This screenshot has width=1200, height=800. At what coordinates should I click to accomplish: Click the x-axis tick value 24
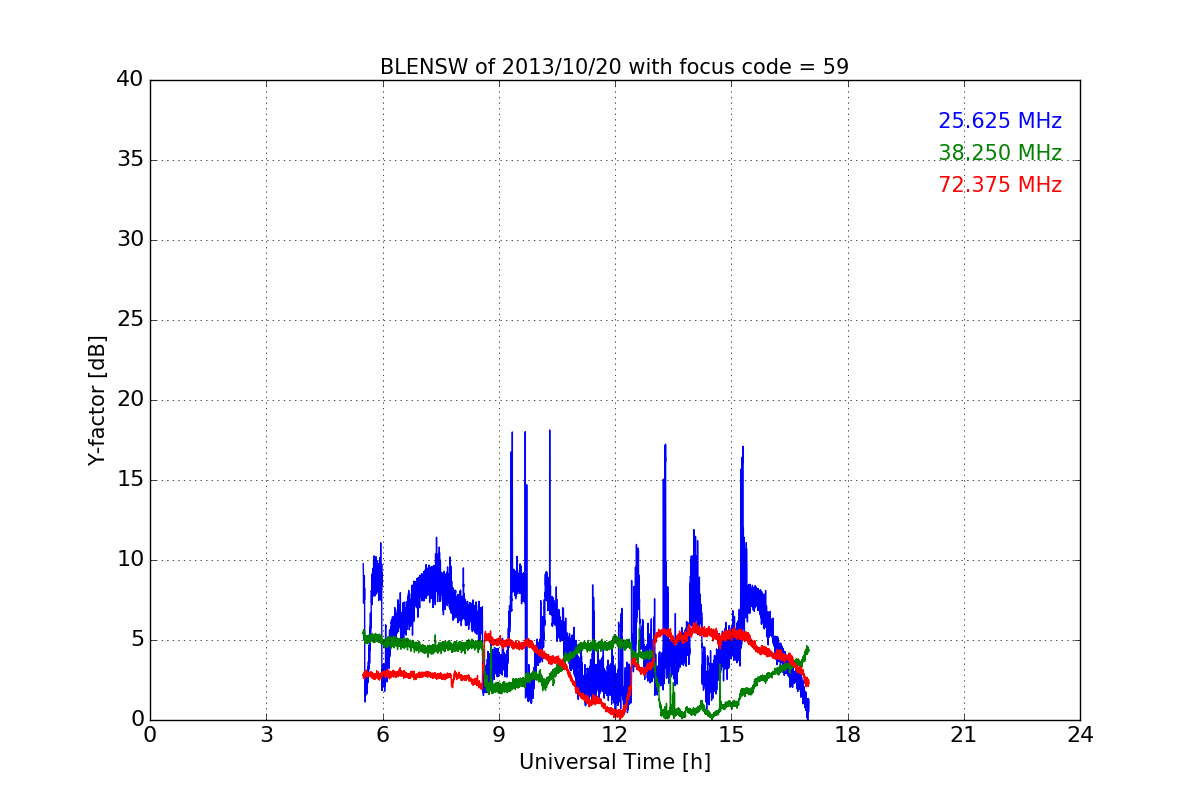point(1080,735)
